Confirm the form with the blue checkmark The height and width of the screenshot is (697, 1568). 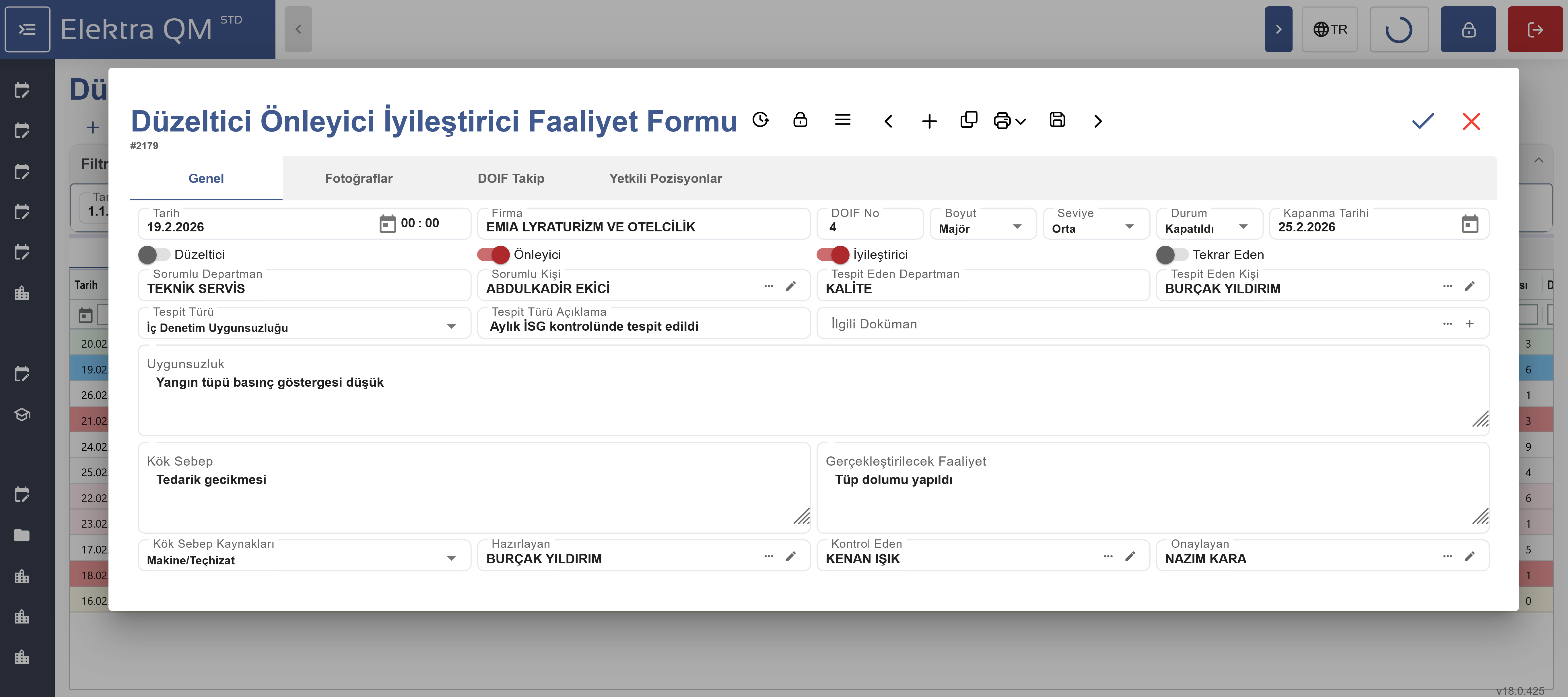tap(1423, 121)
